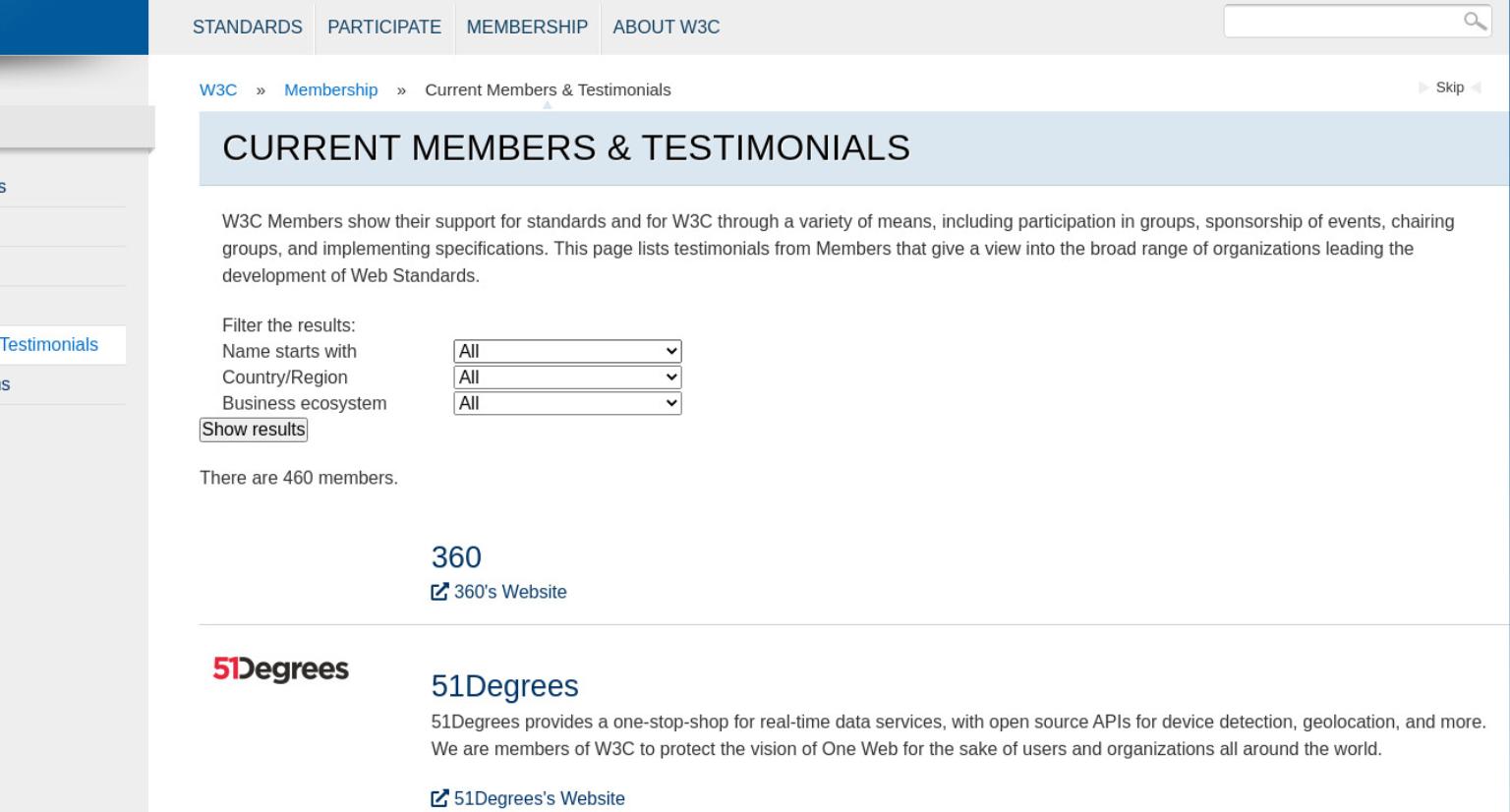
Task: Open the PARTICIPATE menu
Action: [384, 28]
